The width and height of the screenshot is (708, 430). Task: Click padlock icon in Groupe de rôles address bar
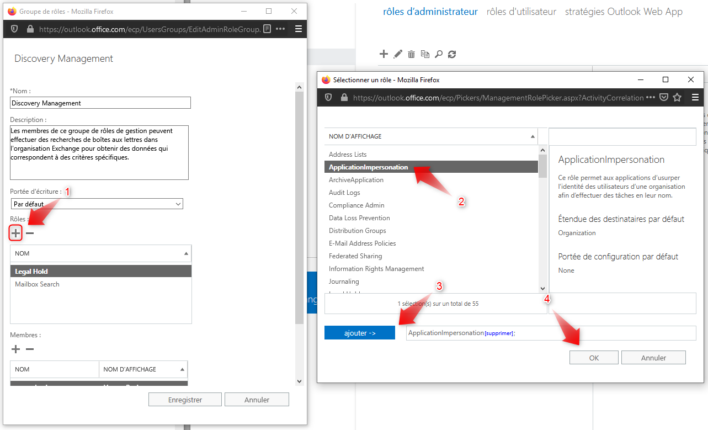(x=30, y=29)
